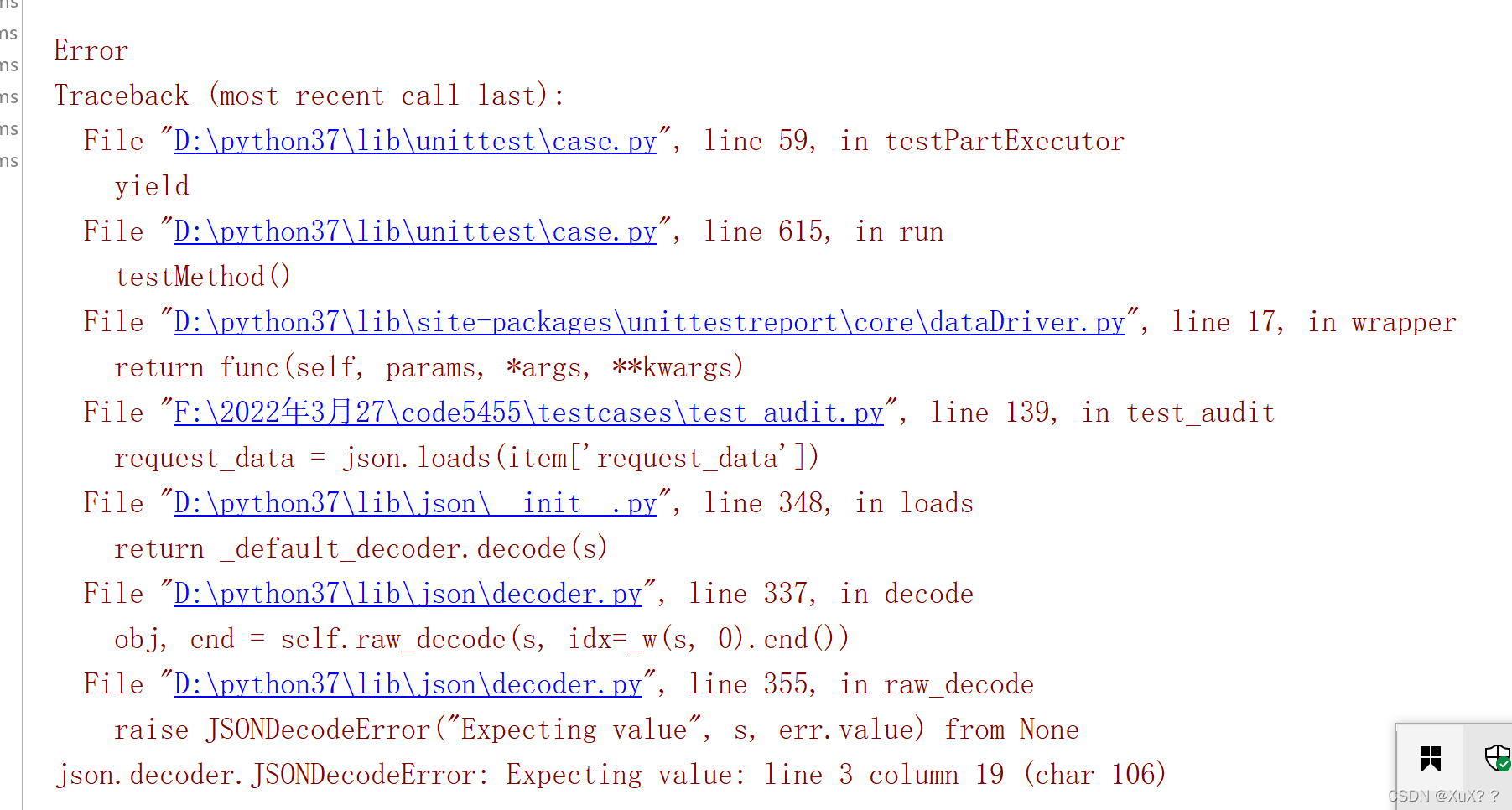The height and width of the screenshot is (810, 1512).
Task: Click 'return _default_decoder.decode(s)' line
Action: coord(361,548)
